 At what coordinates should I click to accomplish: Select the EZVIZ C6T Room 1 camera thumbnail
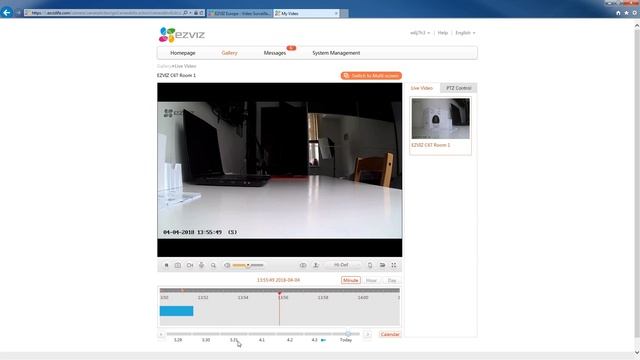tap(440, 118)
